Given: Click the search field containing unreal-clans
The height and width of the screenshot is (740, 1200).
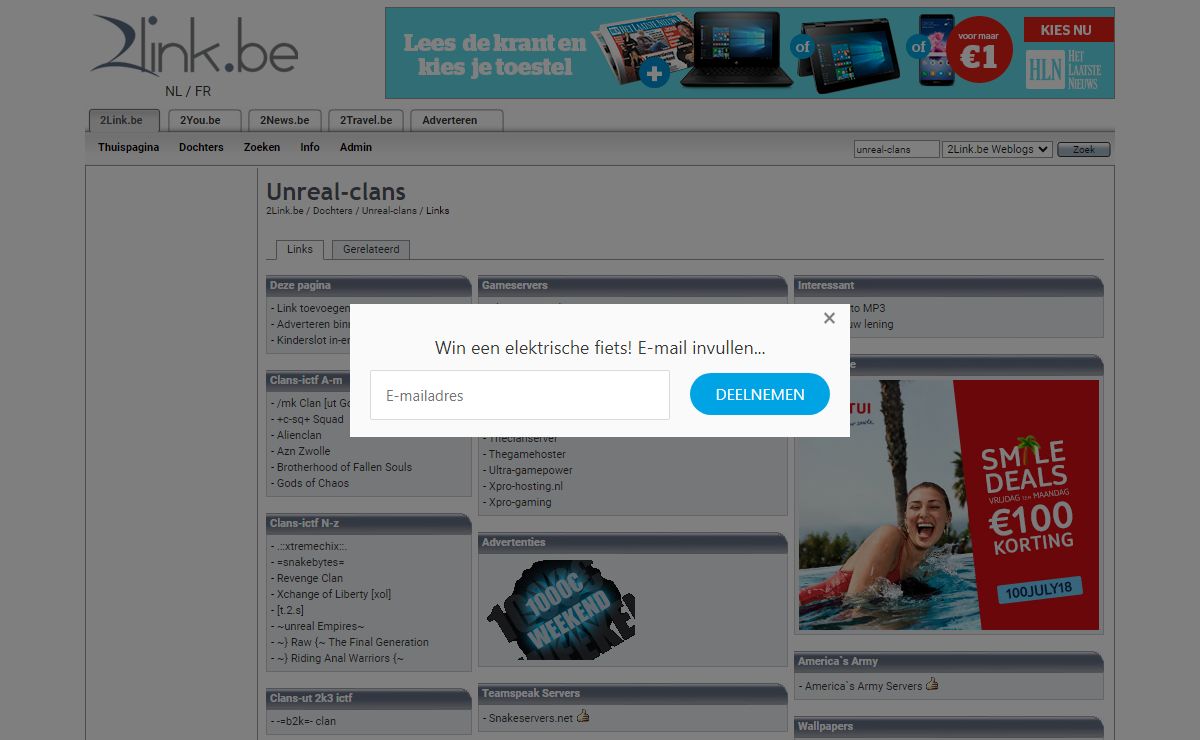Looking at the screenshot, I should [897, 149].
